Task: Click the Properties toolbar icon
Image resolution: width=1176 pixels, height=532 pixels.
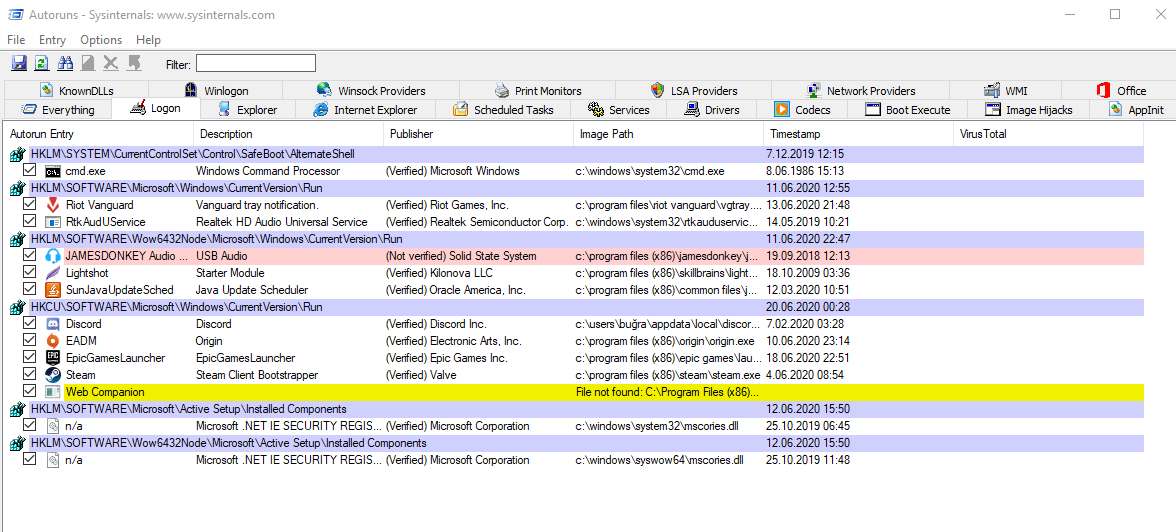Action: tap(88, 64)
